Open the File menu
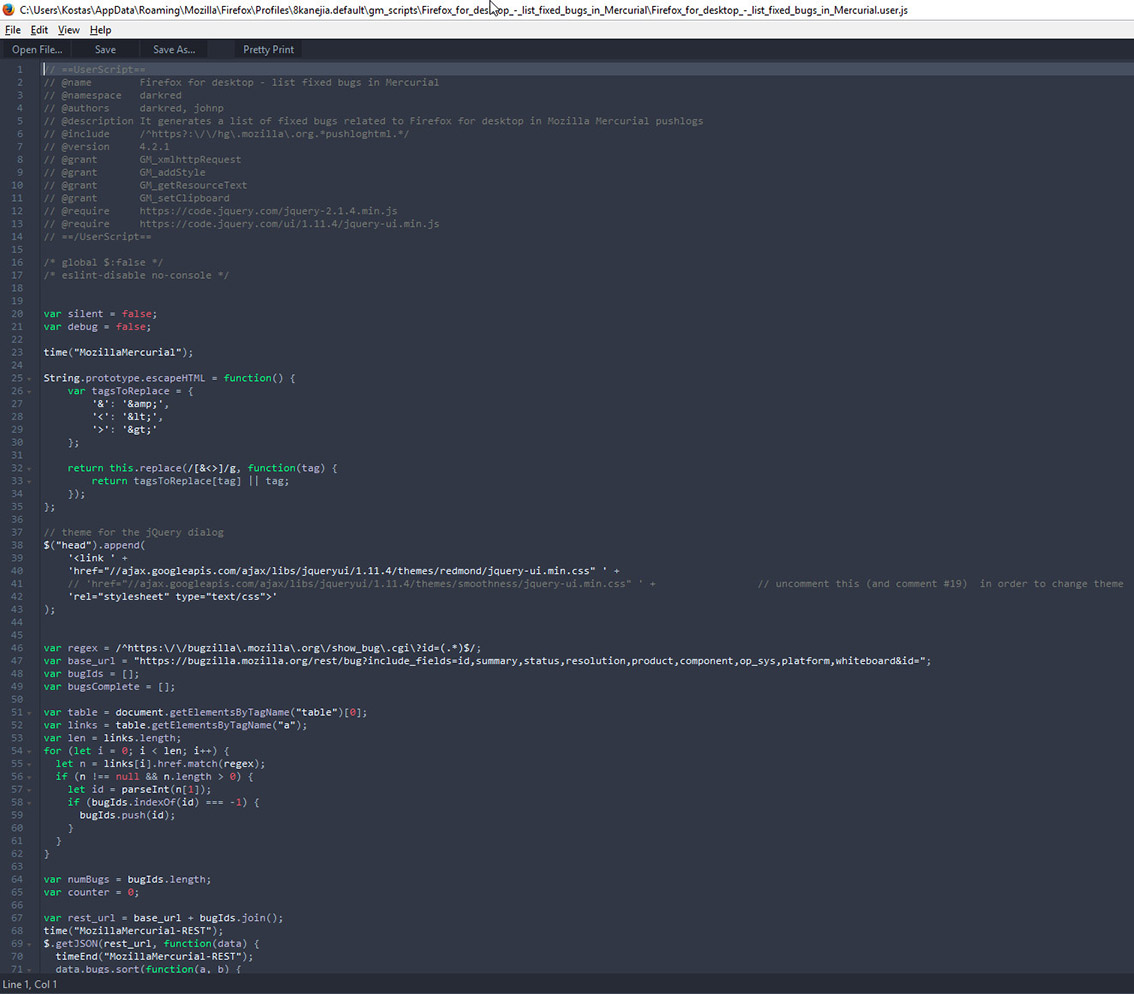 pyautogui.click(x=12, y=30)
